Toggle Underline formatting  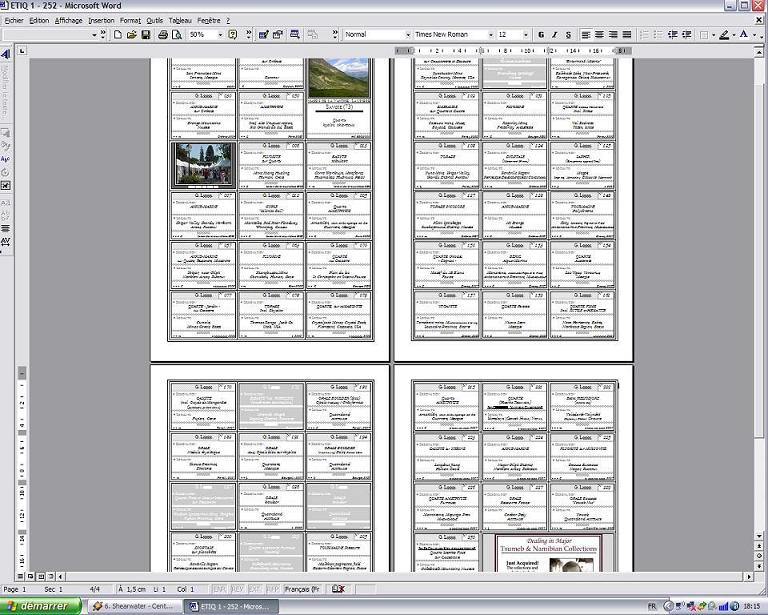point(568,35)
